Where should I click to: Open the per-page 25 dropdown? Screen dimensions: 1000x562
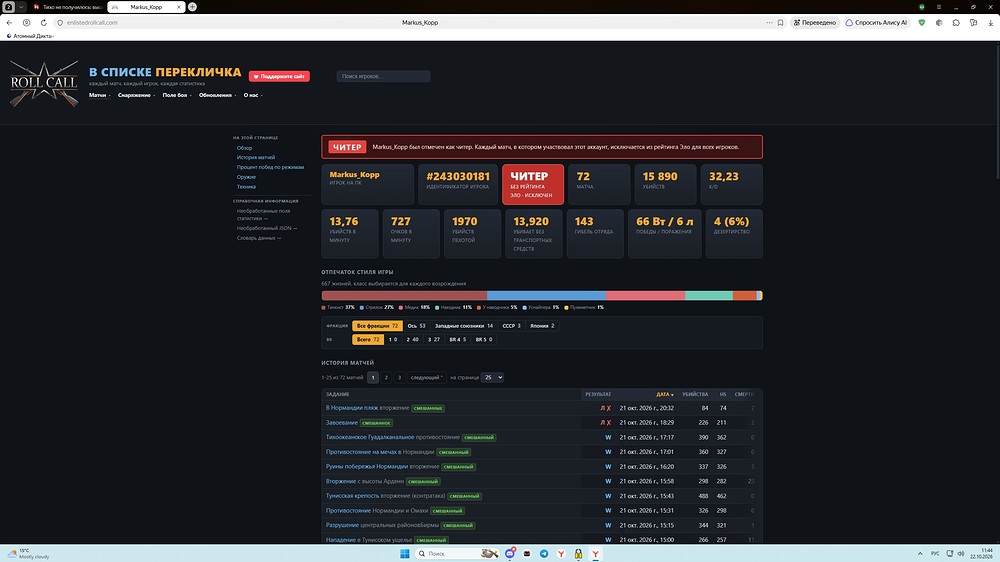492,377
